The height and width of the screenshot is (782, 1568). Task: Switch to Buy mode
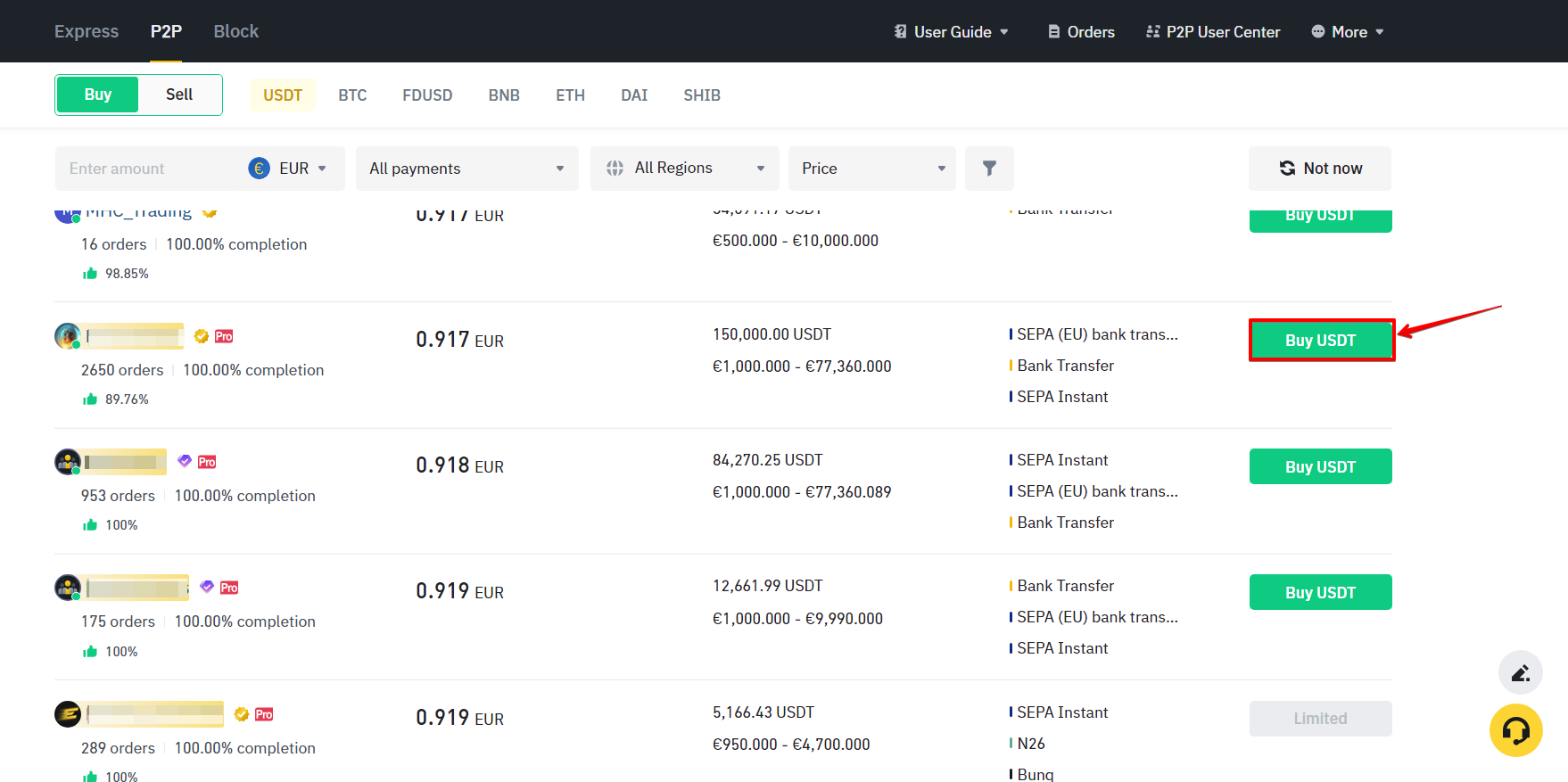[98, 95]
